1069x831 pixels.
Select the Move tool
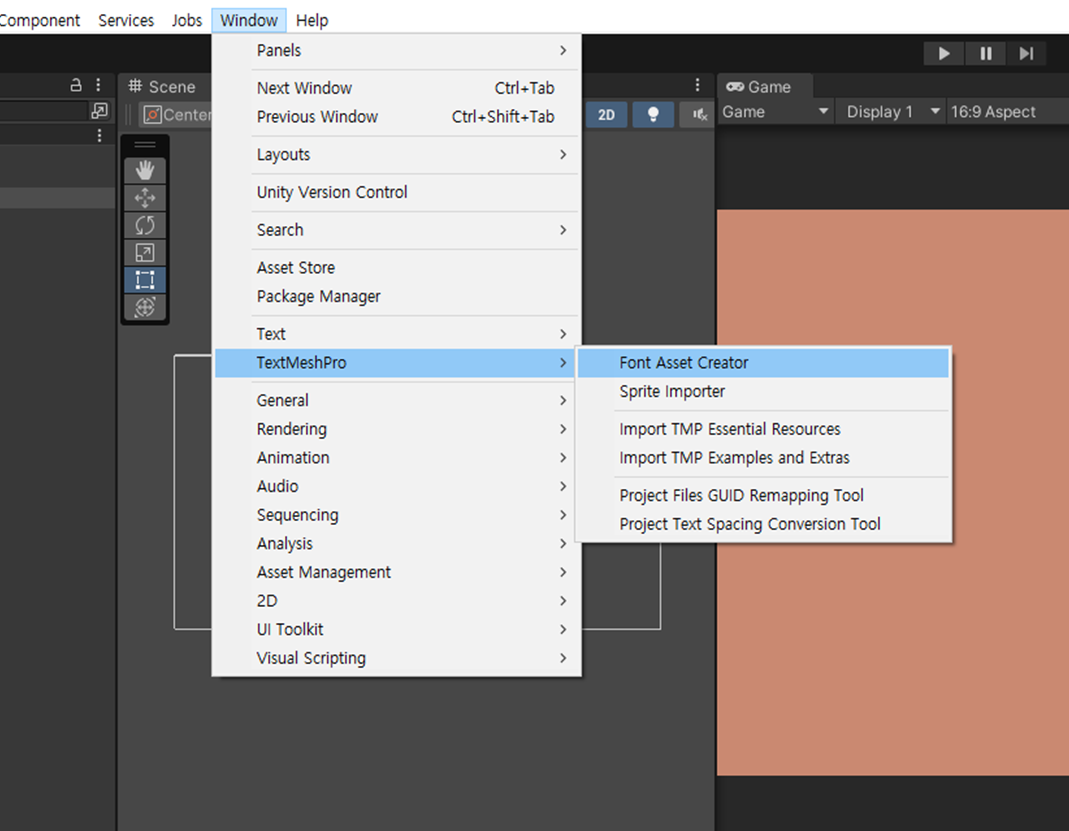pyautogui.click(x=145, y=198)
